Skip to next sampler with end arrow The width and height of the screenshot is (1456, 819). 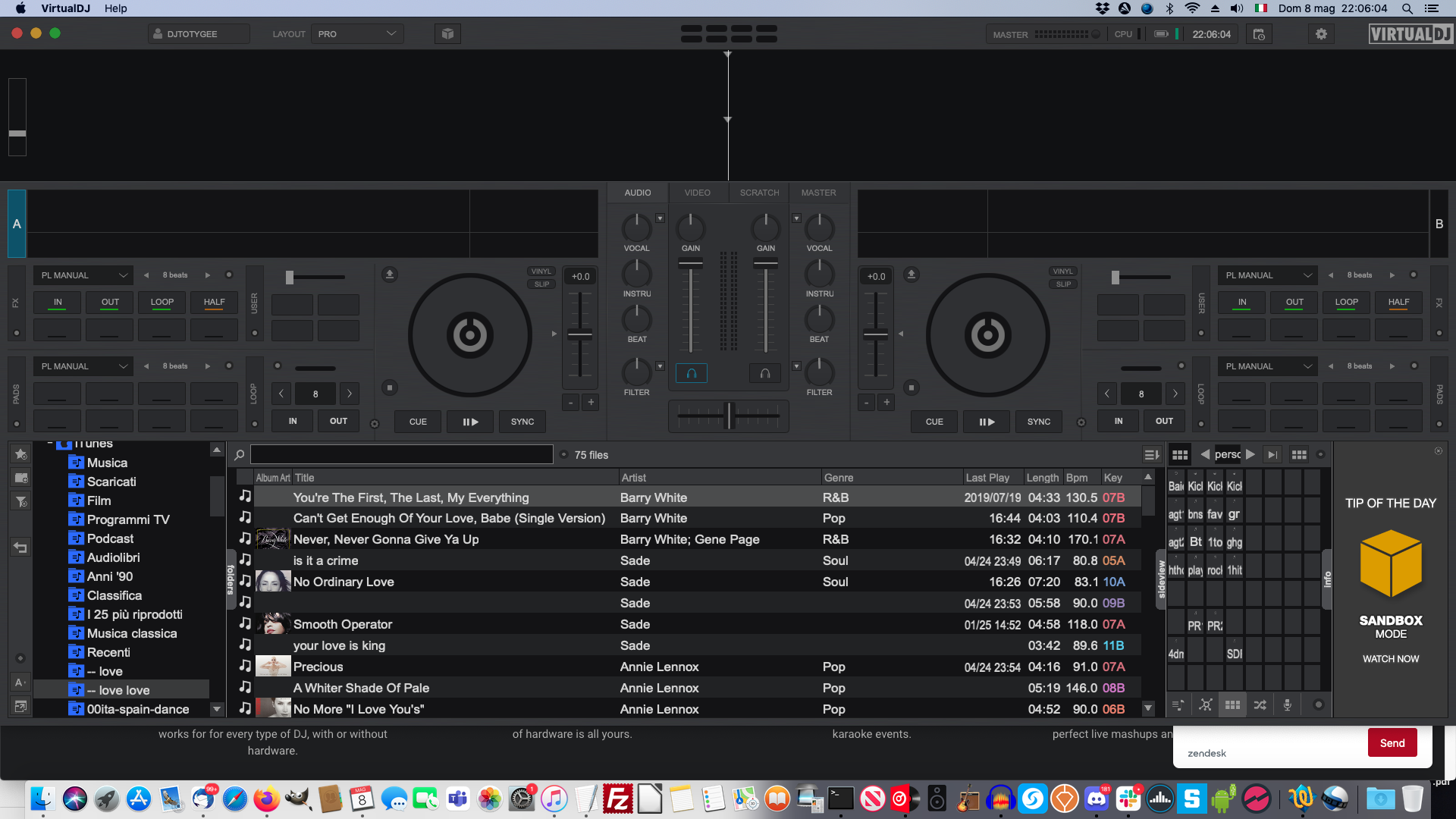pos(1273,455)
